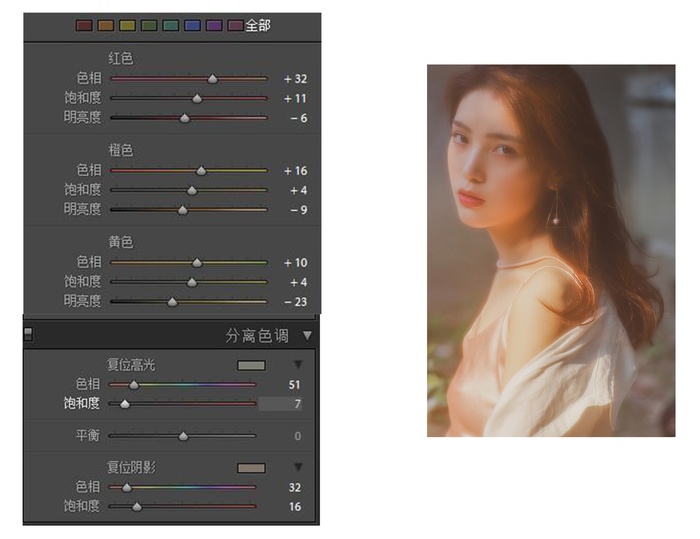Screen dimensions: 700x539
Task: Open the shadows color swatch picker
Action: [251, 468]
